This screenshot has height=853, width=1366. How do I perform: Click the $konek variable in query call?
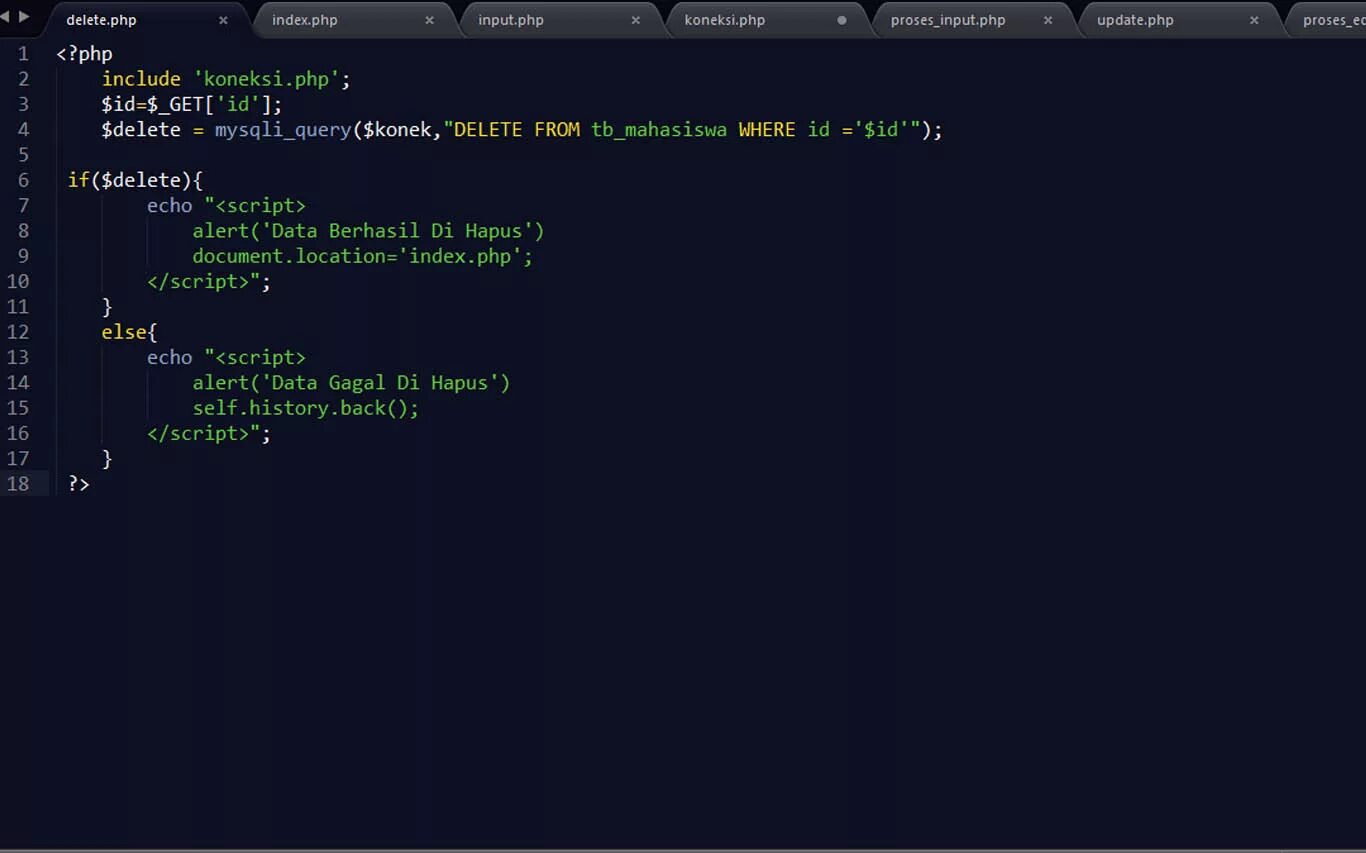point(397,130)
